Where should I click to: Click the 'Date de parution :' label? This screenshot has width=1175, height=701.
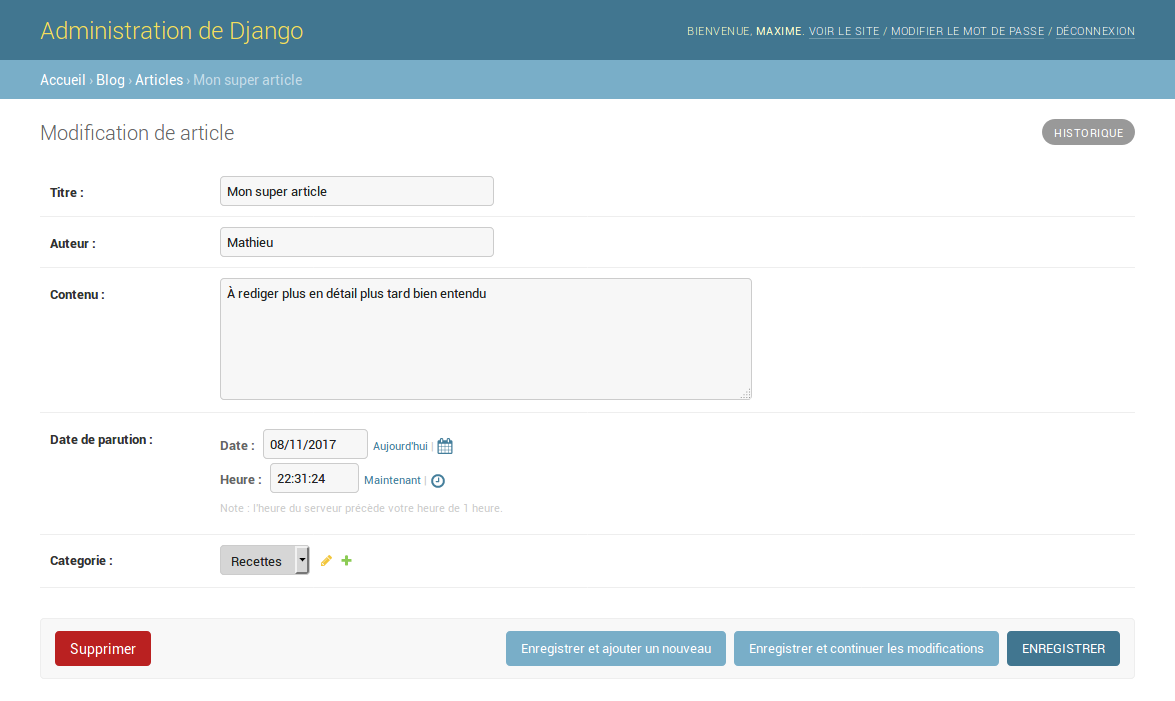coord(101,439)
